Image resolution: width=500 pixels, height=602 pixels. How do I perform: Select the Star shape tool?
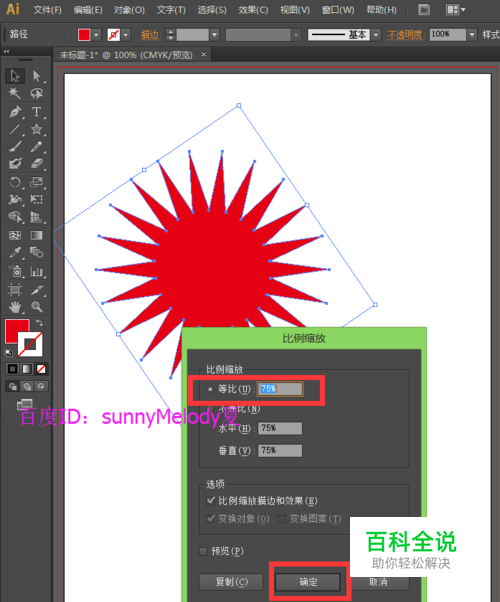point(36,129)
